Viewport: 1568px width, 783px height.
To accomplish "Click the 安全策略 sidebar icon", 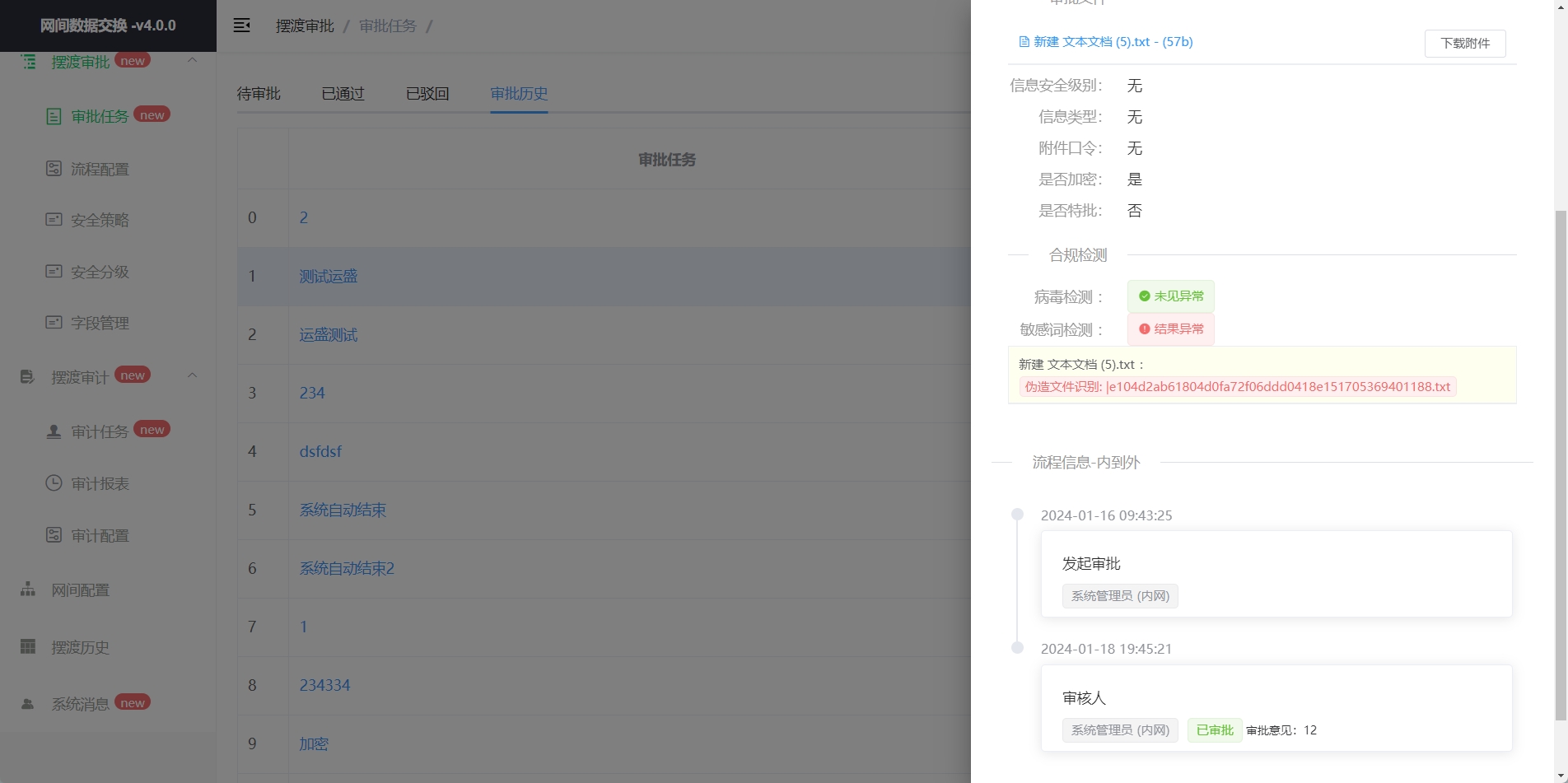I will coord(54,220).
